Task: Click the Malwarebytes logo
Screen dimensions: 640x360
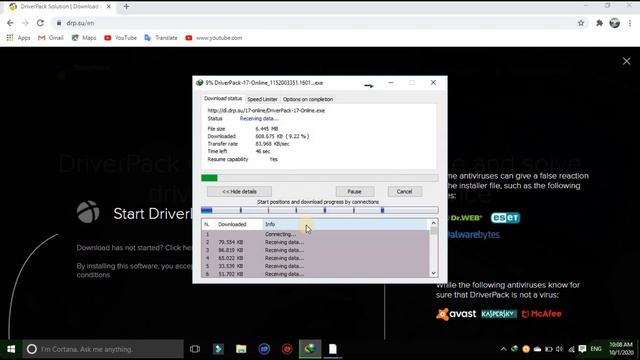Action: click(x=473, y=235)
